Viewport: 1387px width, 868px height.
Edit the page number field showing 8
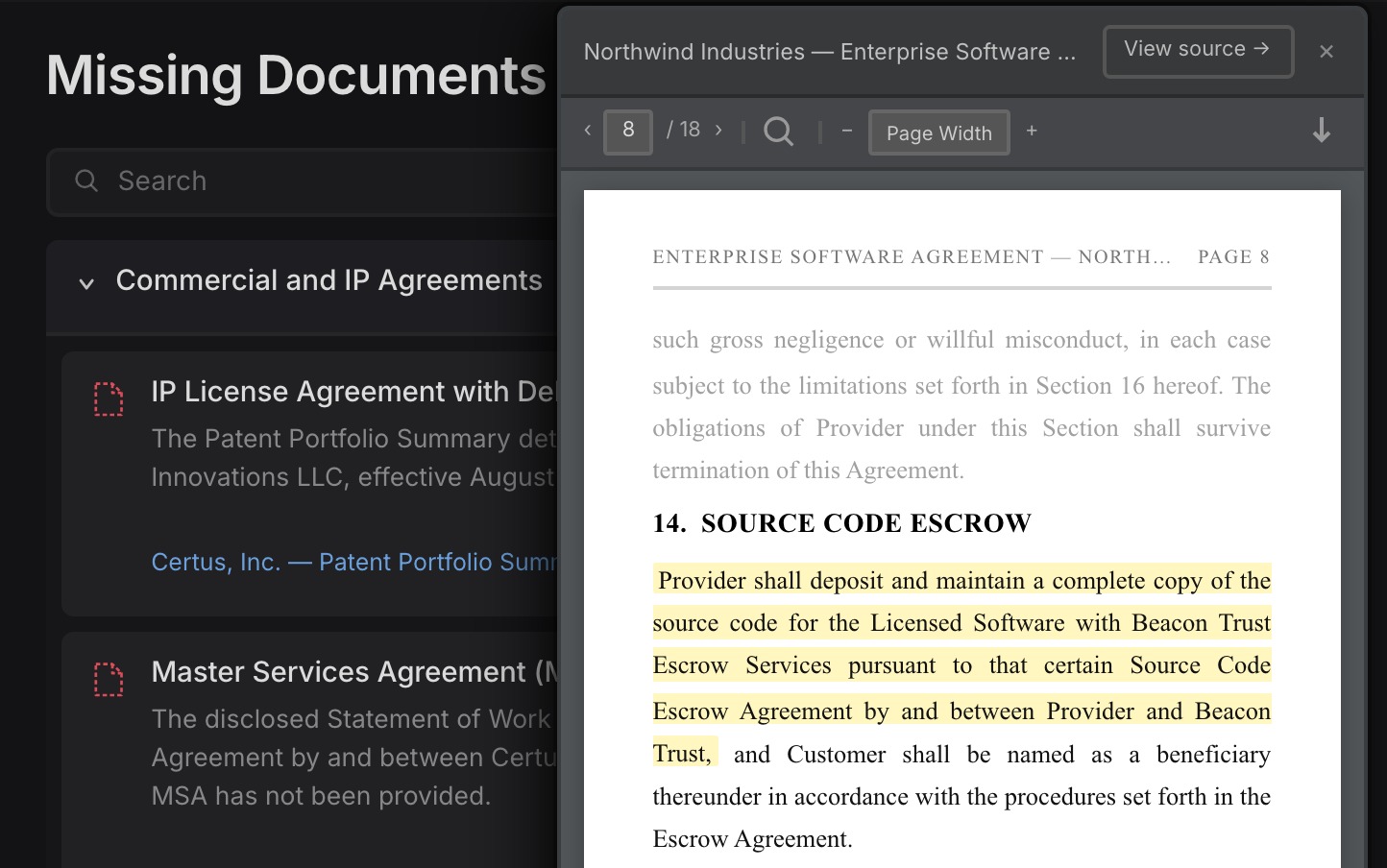[x=628, y=132]
